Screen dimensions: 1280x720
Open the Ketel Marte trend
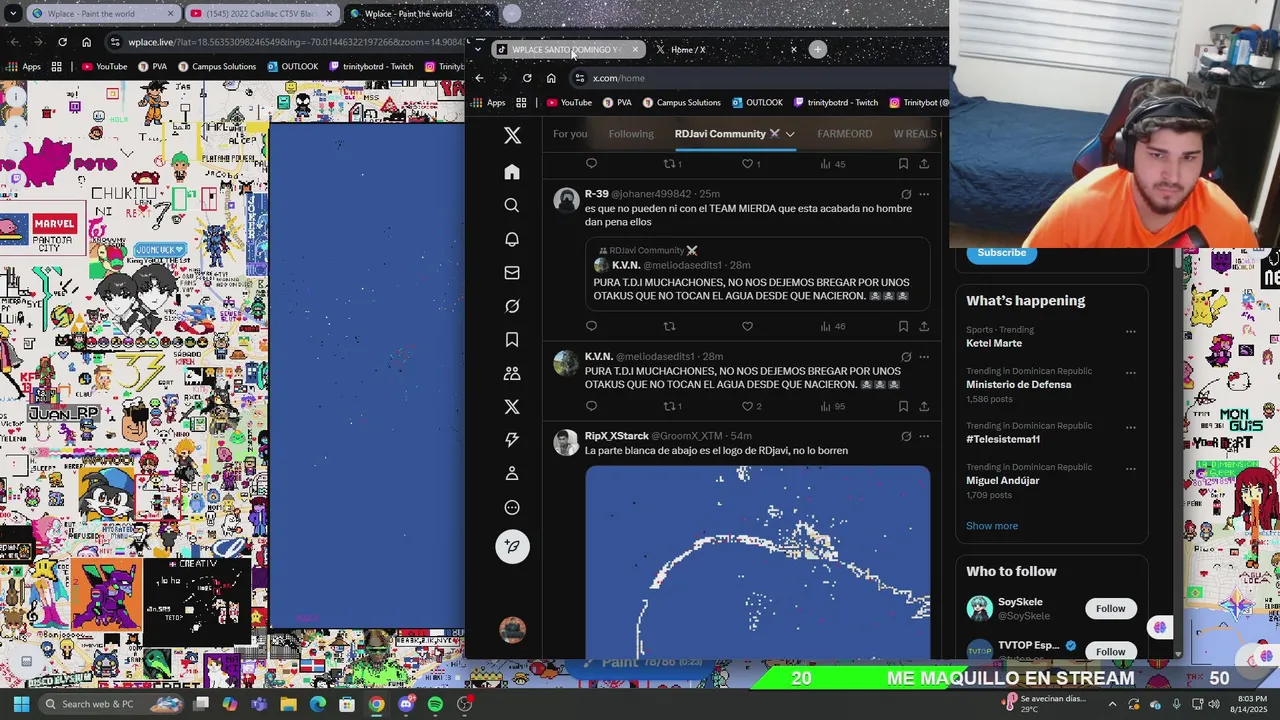coord(994,343)
